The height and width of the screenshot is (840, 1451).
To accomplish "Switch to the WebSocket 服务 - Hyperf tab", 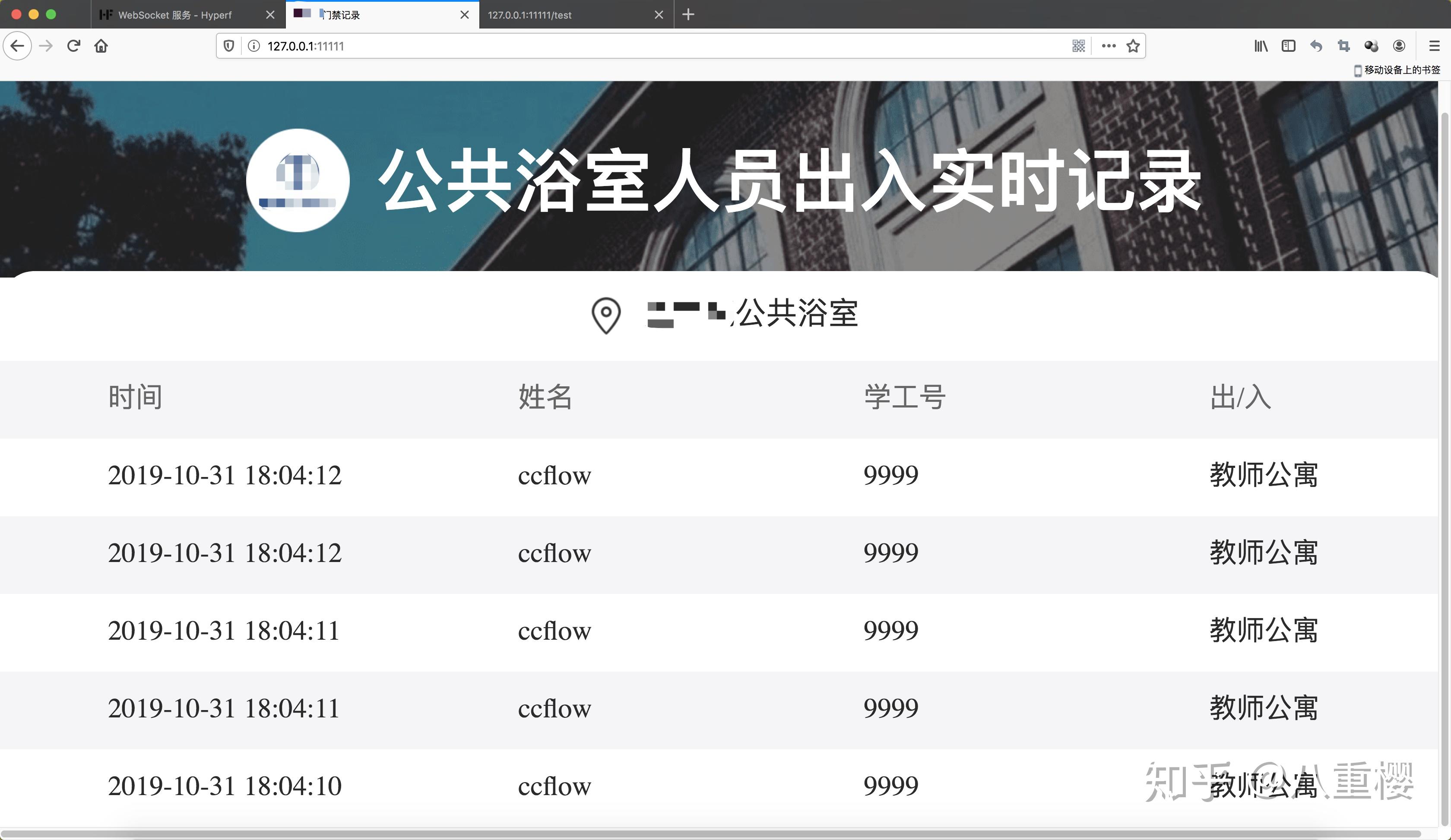I will [188, 14].
